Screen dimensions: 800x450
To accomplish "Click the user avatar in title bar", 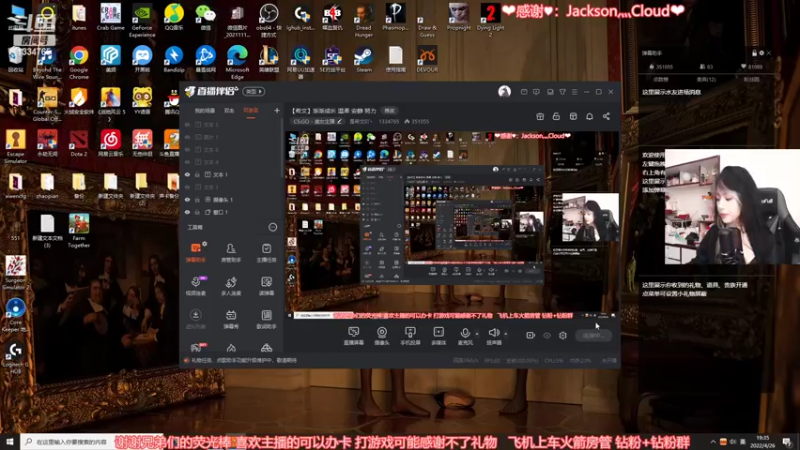I will [x=504, y=91].
